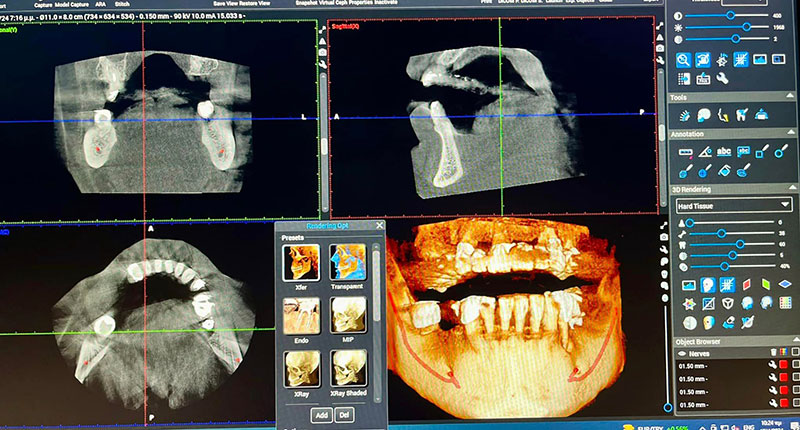Select the skull icon in Tools panel
800x430 pixels.
coord(704,115)
